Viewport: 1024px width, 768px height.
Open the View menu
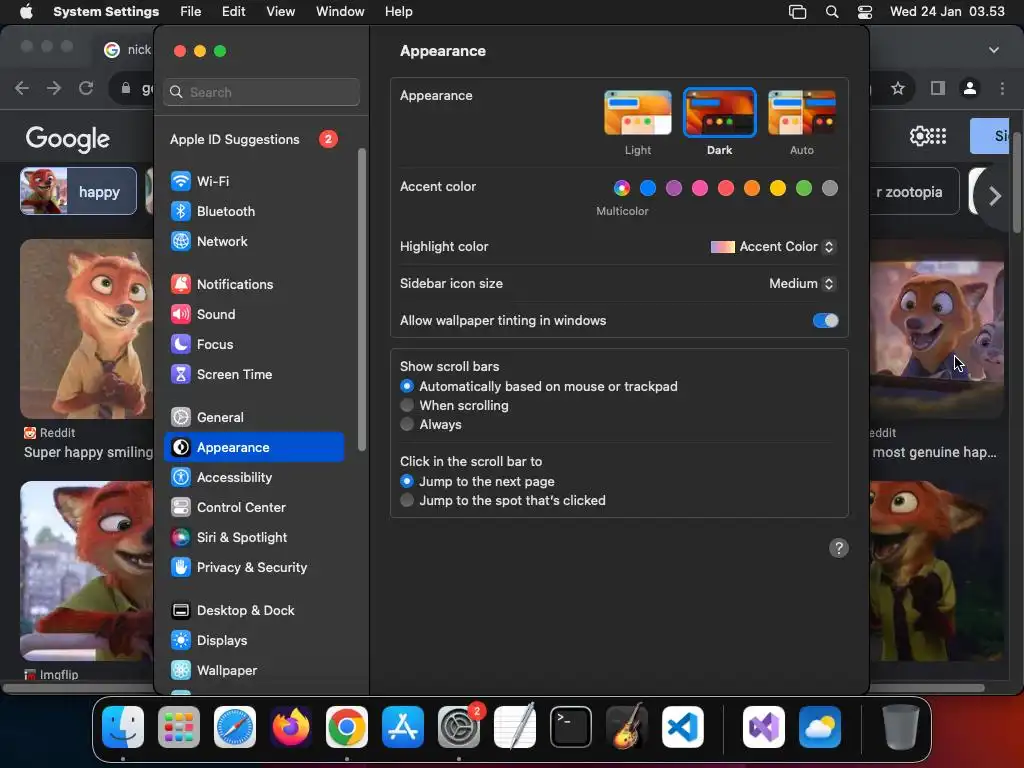280,12
